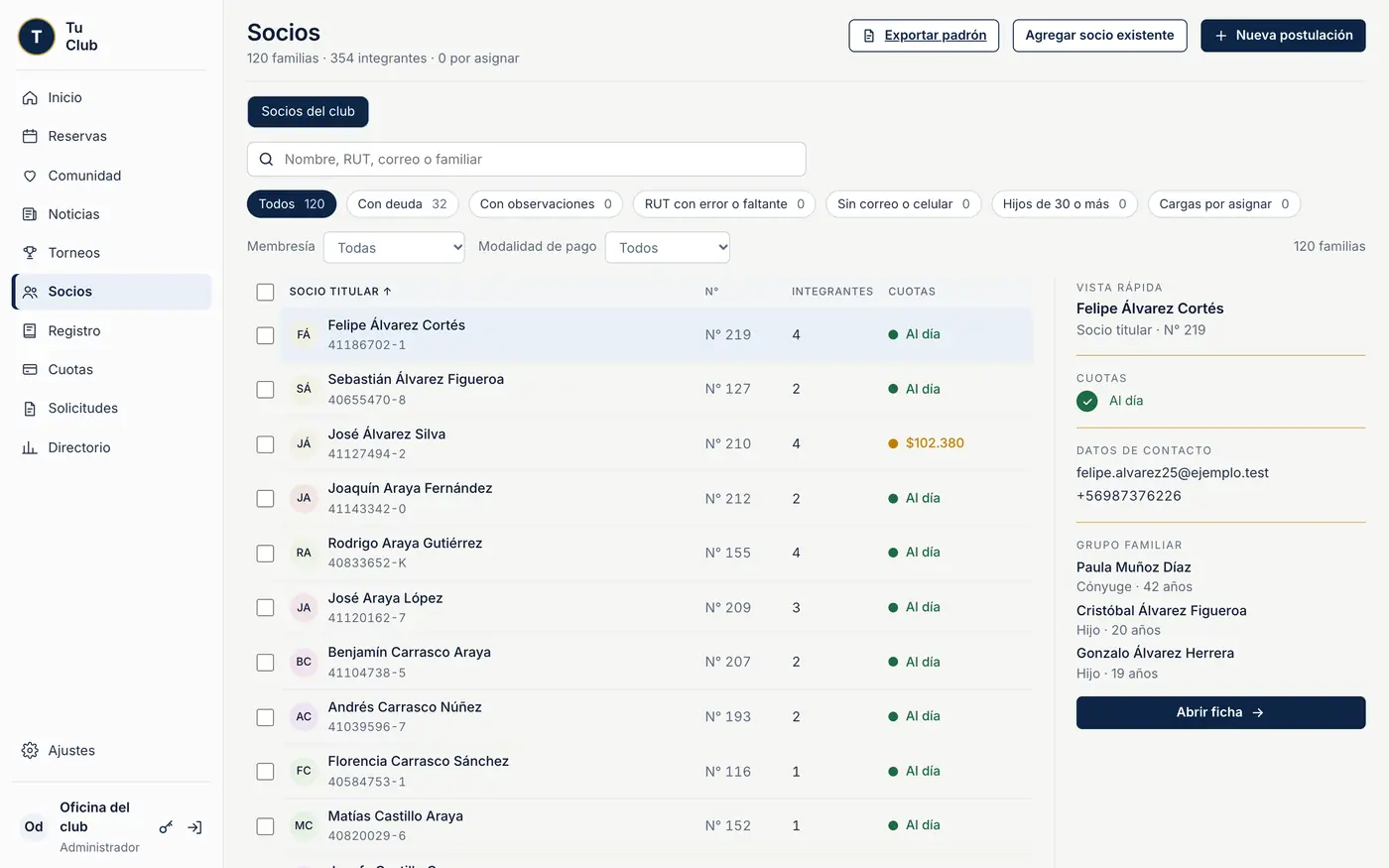Click the Inicio home icon

(x=30, y=97)
